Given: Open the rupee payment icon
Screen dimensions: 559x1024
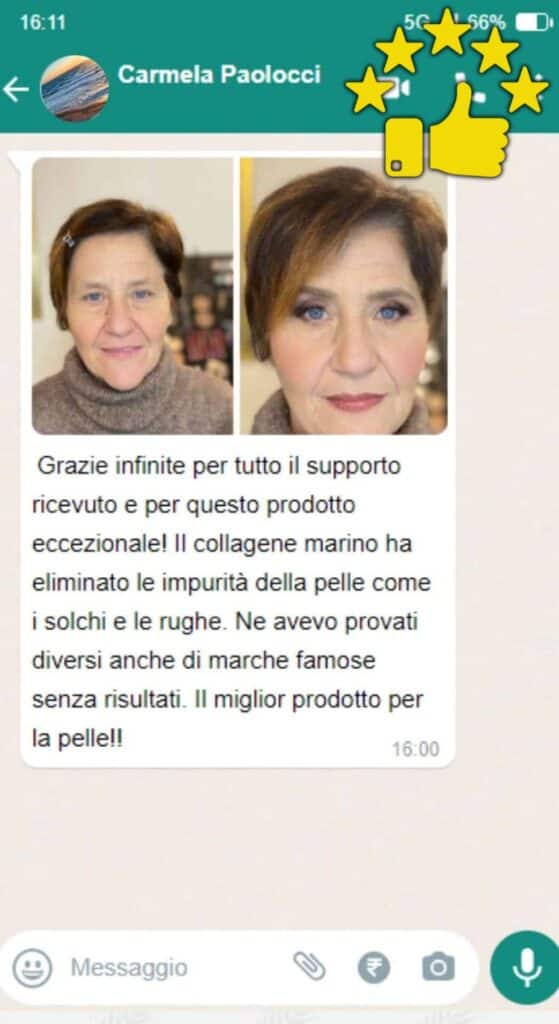Looking at the screenshot, I should point(374,967).
